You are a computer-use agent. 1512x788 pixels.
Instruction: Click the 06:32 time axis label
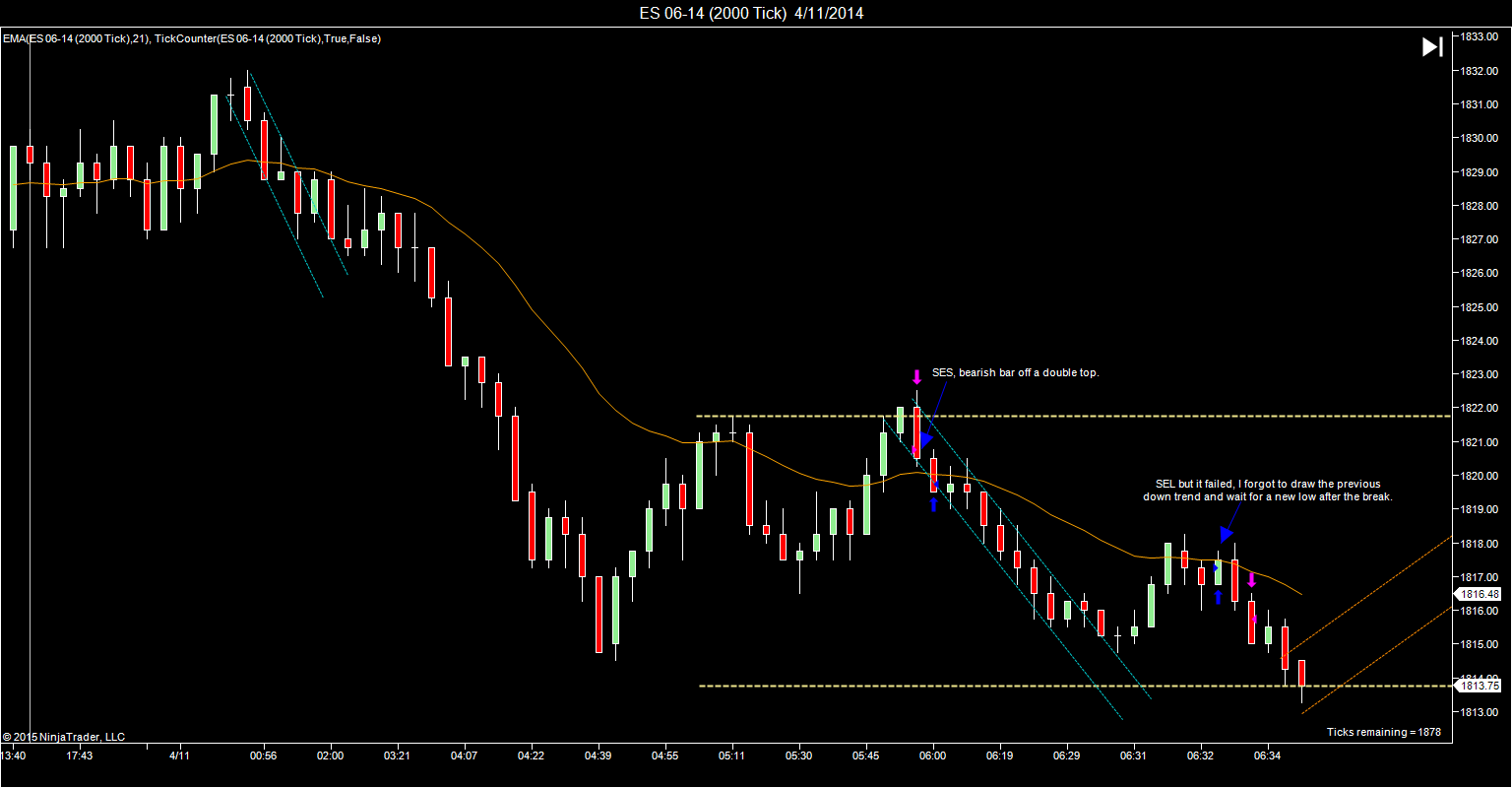pos(1201,755)
